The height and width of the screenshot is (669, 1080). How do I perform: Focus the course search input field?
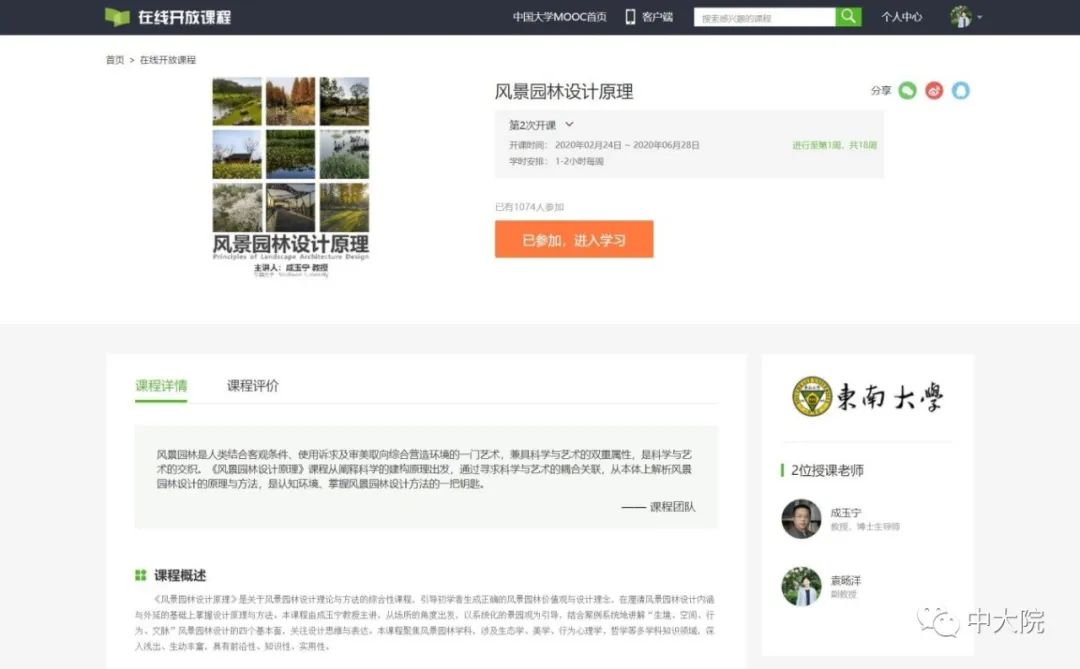pyautogui.click(x=765, y=17)
